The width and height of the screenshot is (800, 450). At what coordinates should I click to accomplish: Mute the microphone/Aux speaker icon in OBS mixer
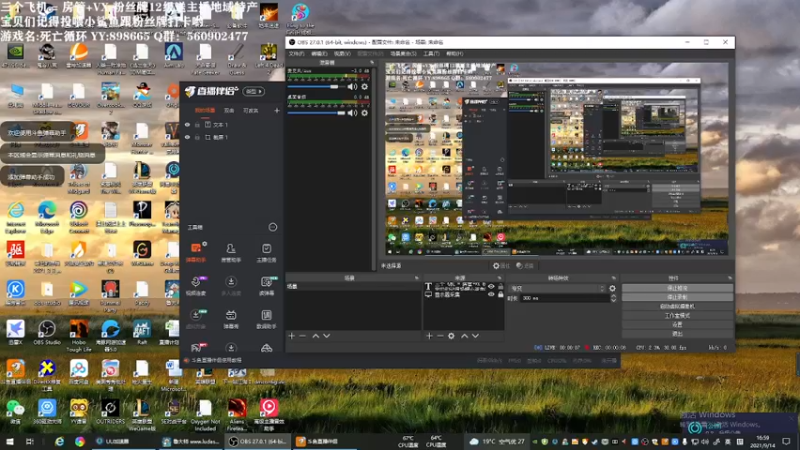(352, 87)
